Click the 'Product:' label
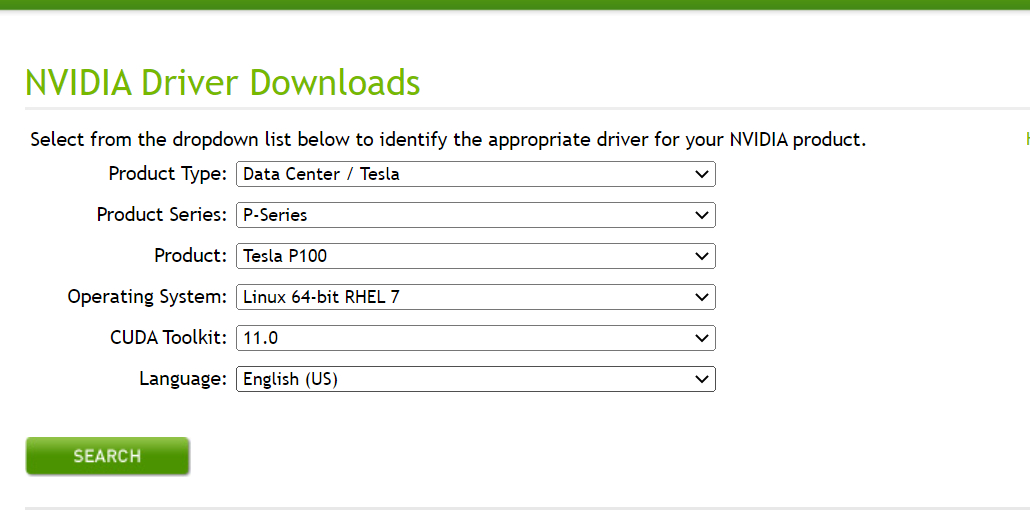Viewport: 1030px width, 515px height. [190, 256]
